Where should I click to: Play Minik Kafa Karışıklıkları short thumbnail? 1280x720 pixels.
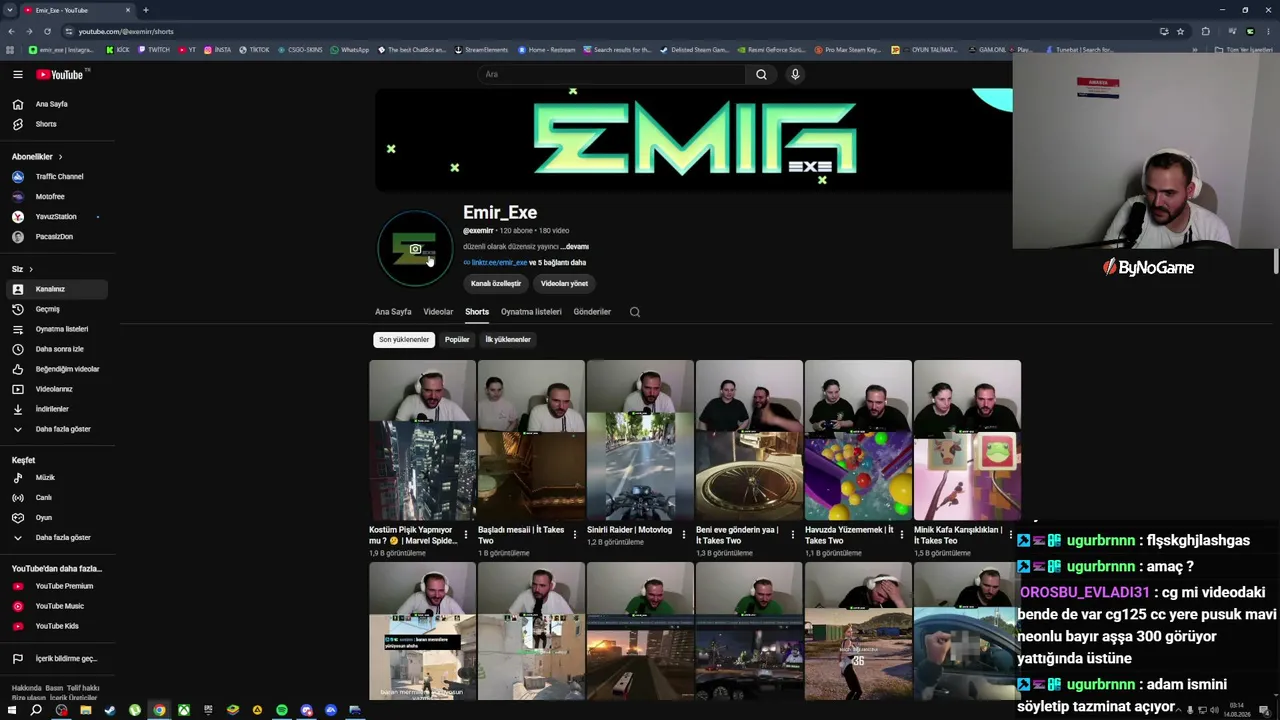tap(967, 441)
